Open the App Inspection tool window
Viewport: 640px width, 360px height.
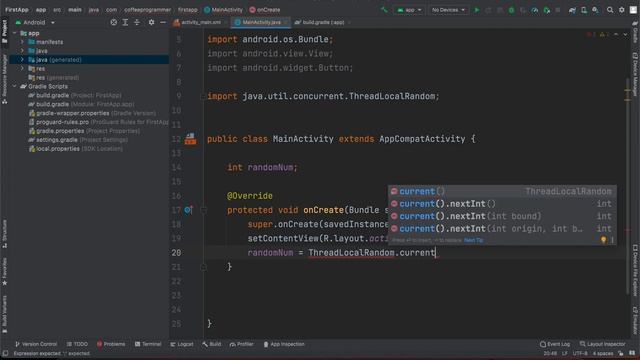point(284,344)
